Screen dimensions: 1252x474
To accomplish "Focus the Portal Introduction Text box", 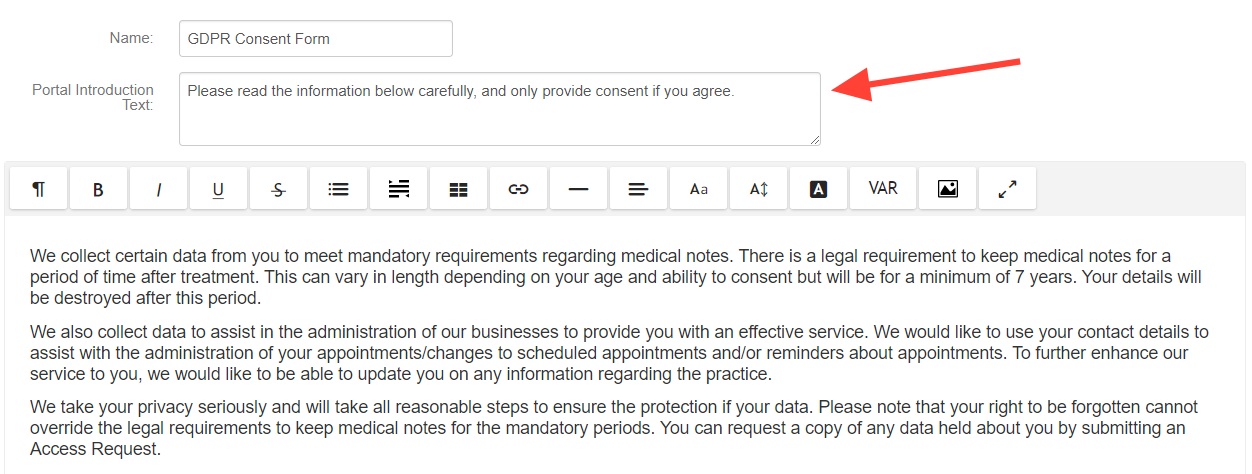I will tap(499, 108).
